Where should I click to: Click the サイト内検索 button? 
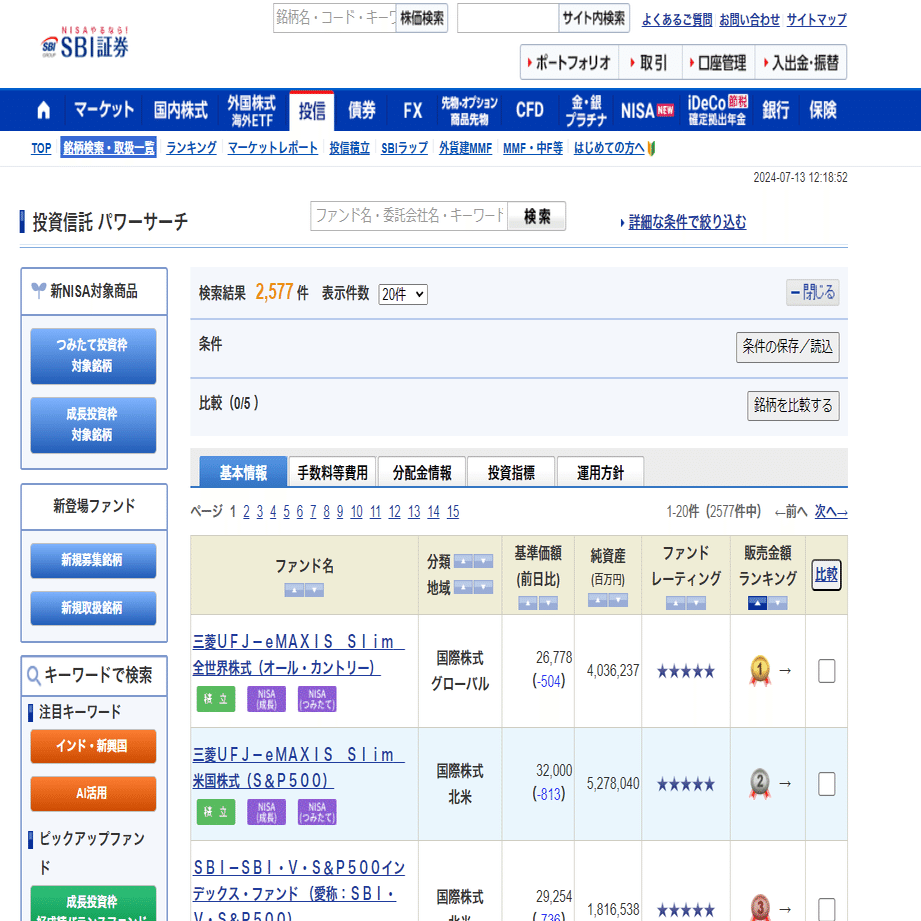click(x=594, y=18)
